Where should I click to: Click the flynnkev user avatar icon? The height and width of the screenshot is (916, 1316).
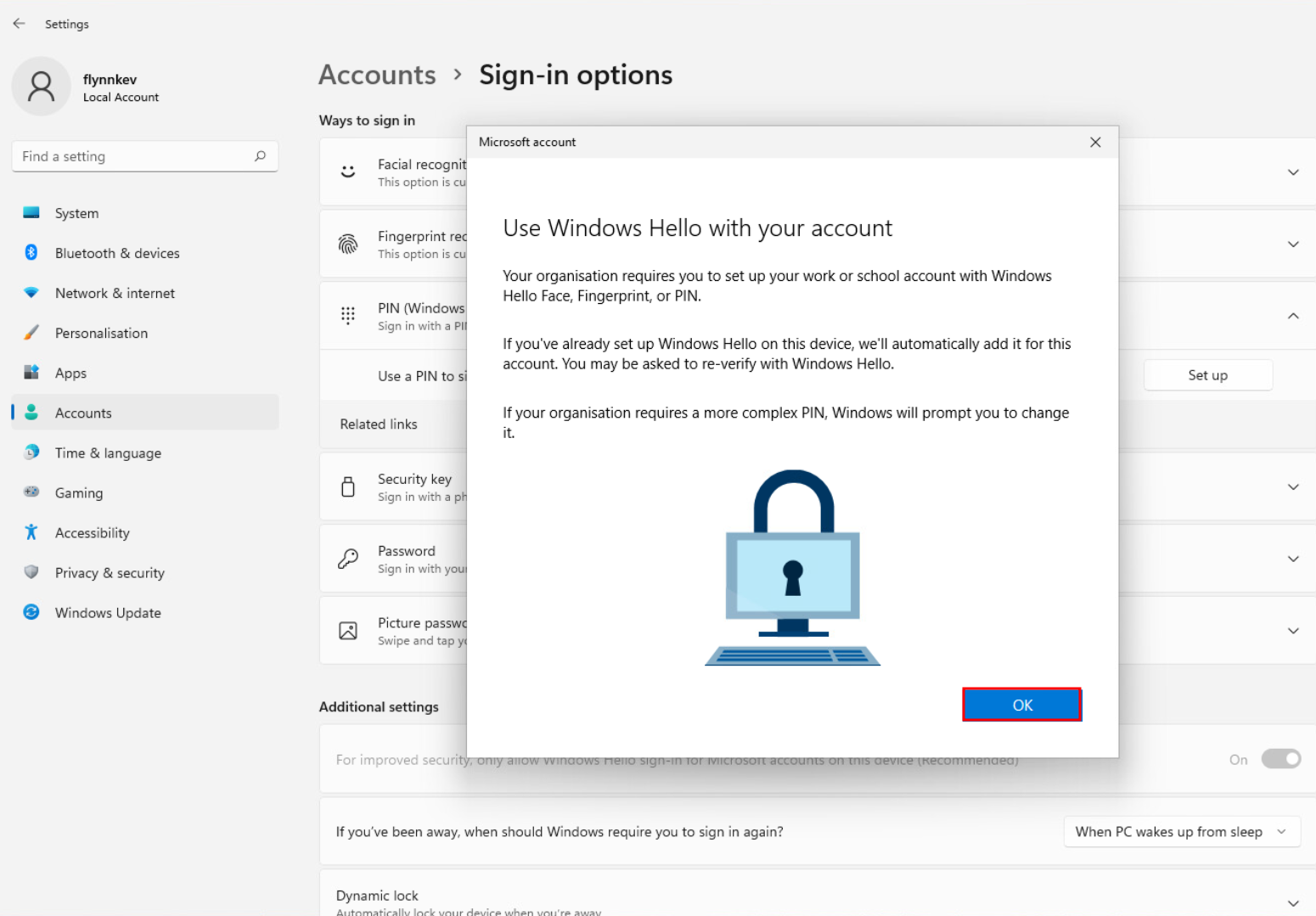tap(41, 87)
